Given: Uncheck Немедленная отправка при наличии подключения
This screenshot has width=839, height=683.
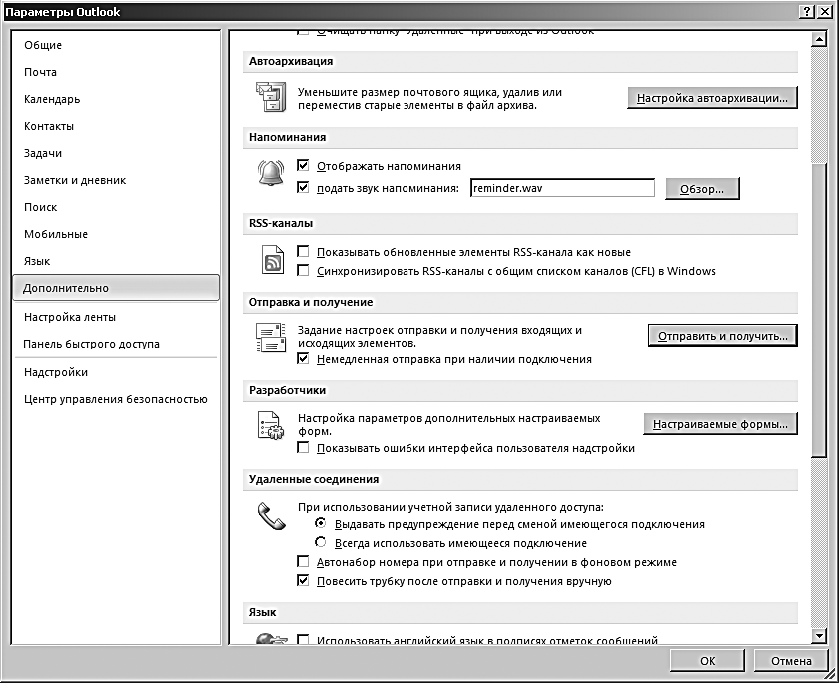Looking at the screenshot, I should tap(304, 359).
